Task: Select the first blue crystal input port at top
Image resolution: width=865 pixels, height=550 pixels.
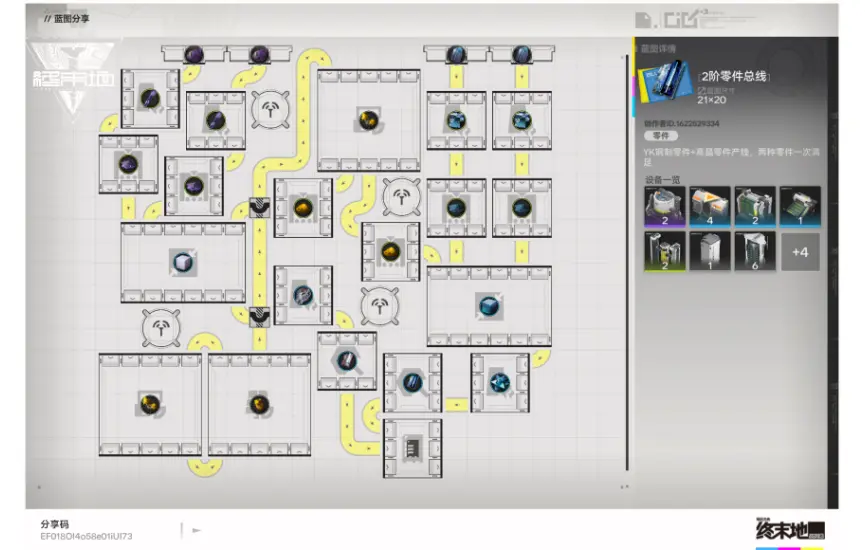Action: tap(456, 54)
